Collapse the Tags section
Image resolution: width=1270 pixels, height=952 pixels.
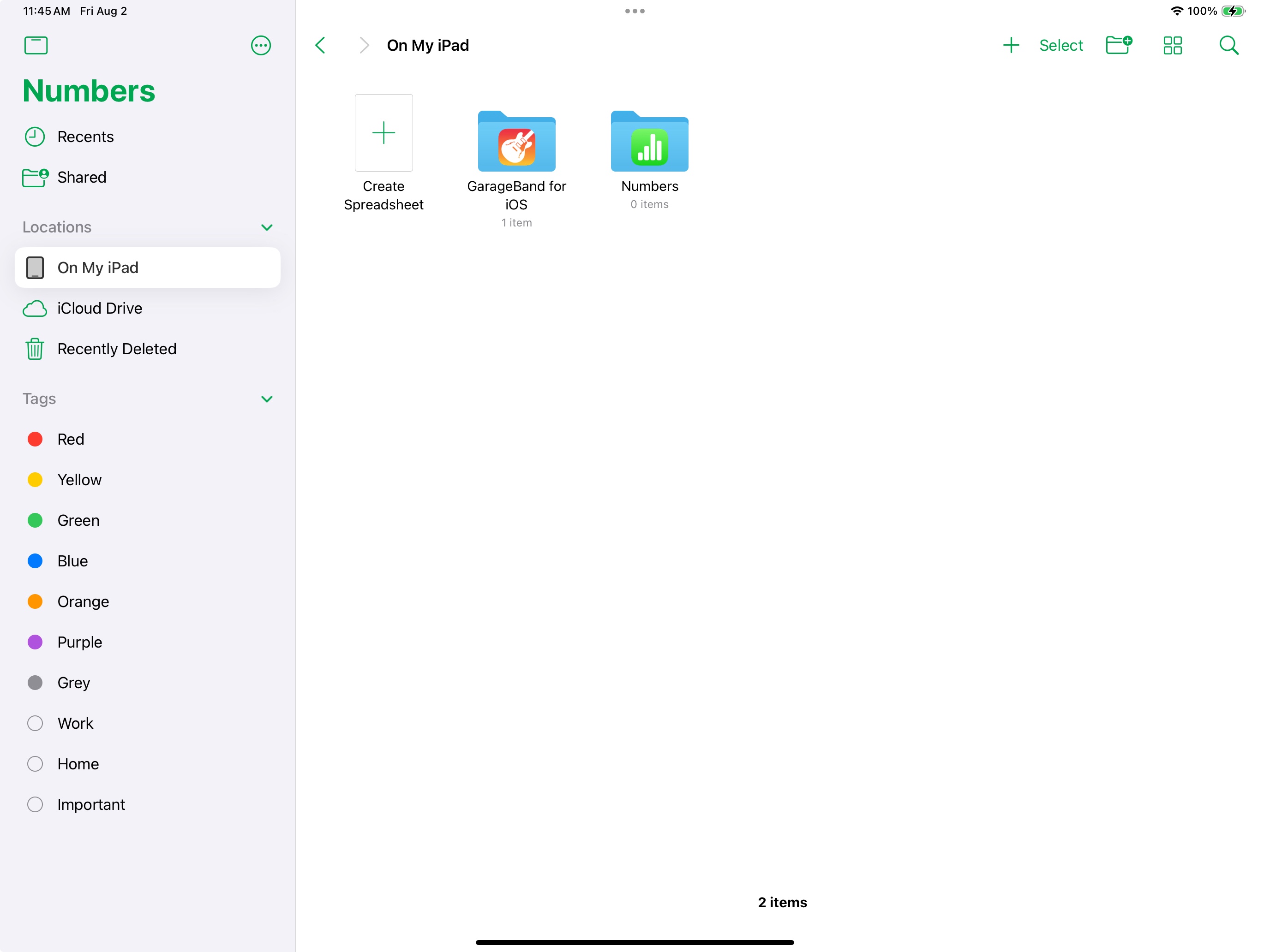[266, 399]
